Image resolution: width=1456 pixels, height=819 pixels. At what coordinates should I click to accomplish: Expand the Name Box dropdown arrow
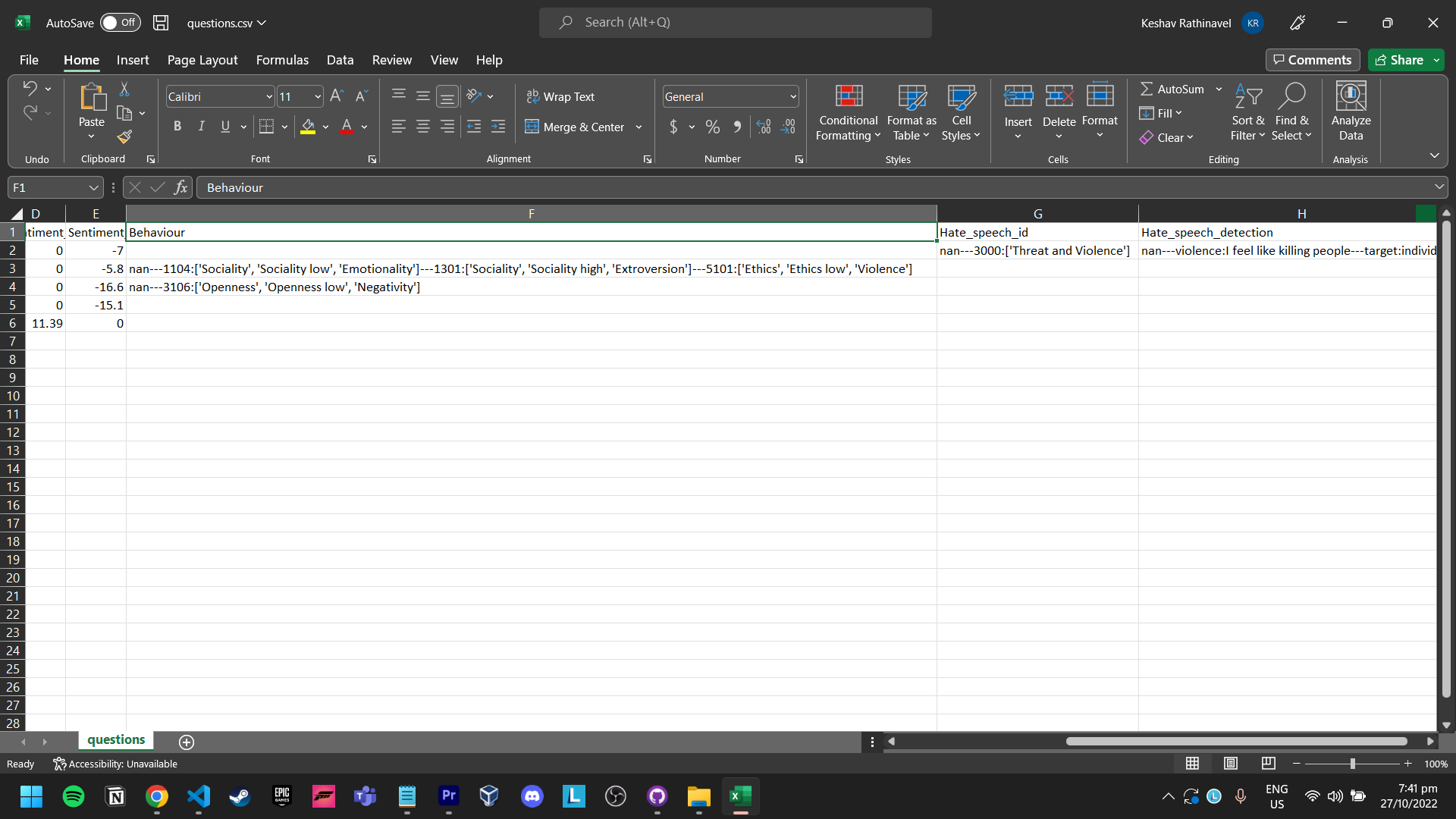click(x=93, y=187)
